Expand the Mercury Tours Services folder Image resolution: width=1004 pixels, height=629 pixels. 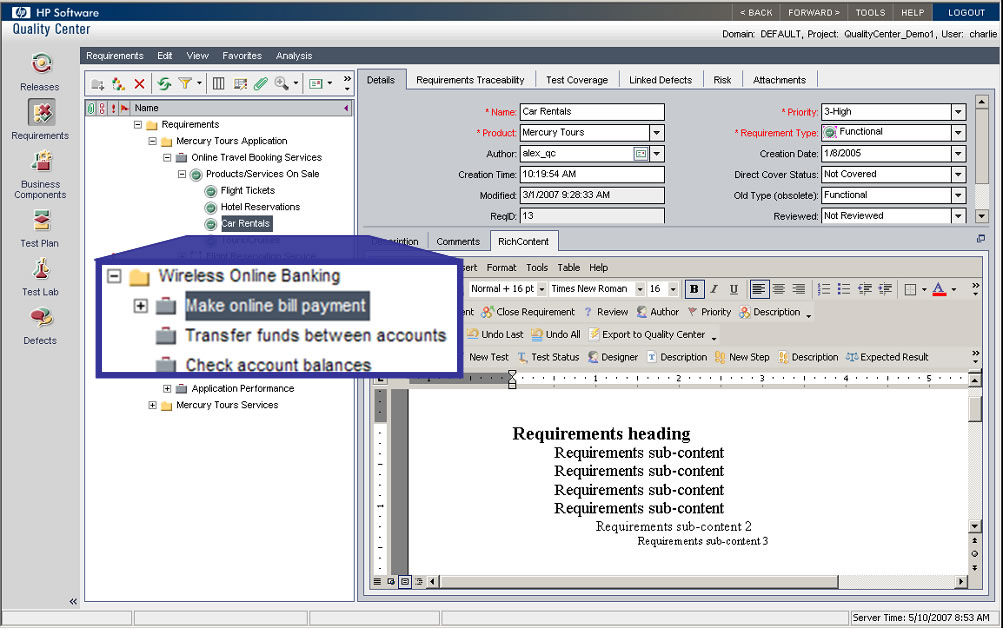coord(152,405)
